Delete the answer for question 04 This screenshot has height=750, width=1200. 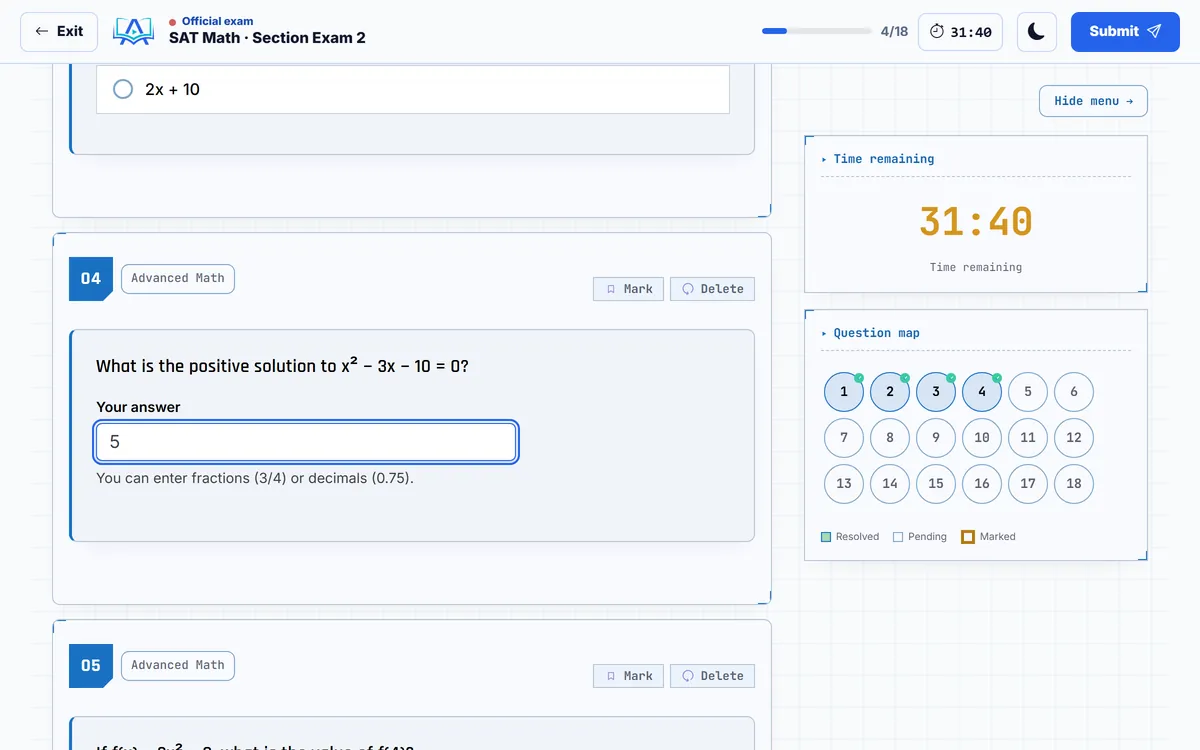(713, 289)
